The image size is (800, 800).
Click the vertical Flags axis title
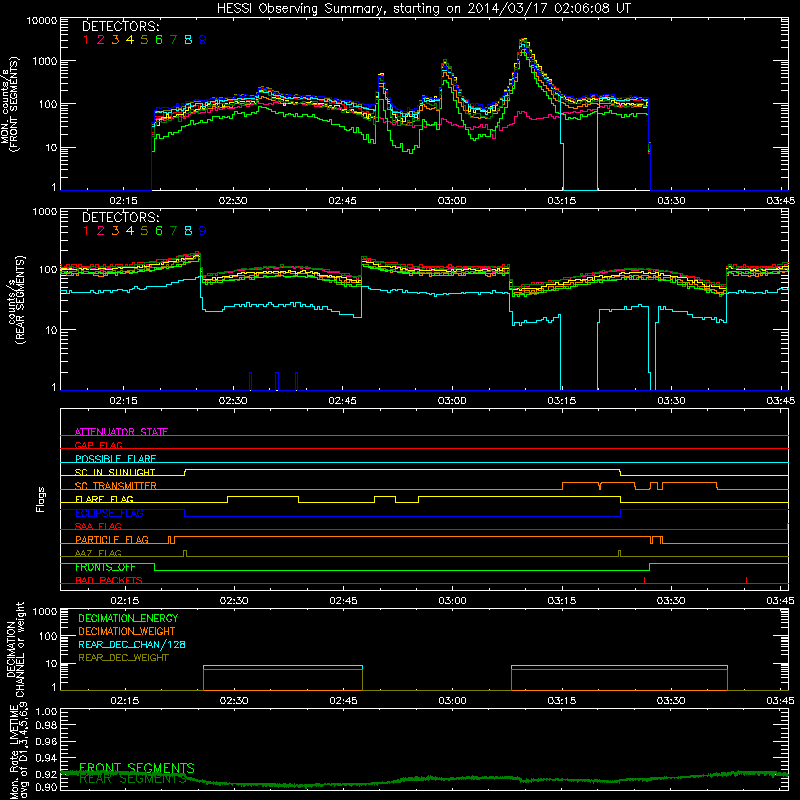(x=41, y=499)
